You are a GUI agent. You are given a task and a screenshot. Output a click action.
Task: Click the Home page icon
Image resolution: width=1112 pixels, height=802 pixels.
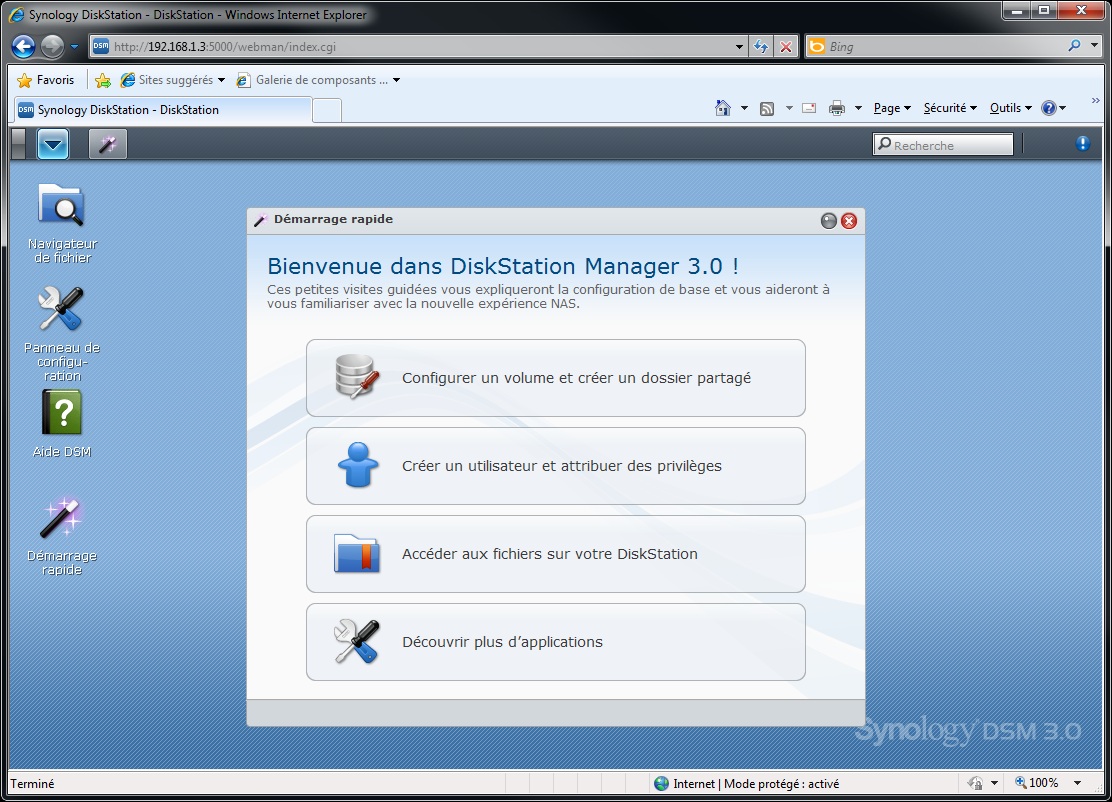[x=723, y=108]
